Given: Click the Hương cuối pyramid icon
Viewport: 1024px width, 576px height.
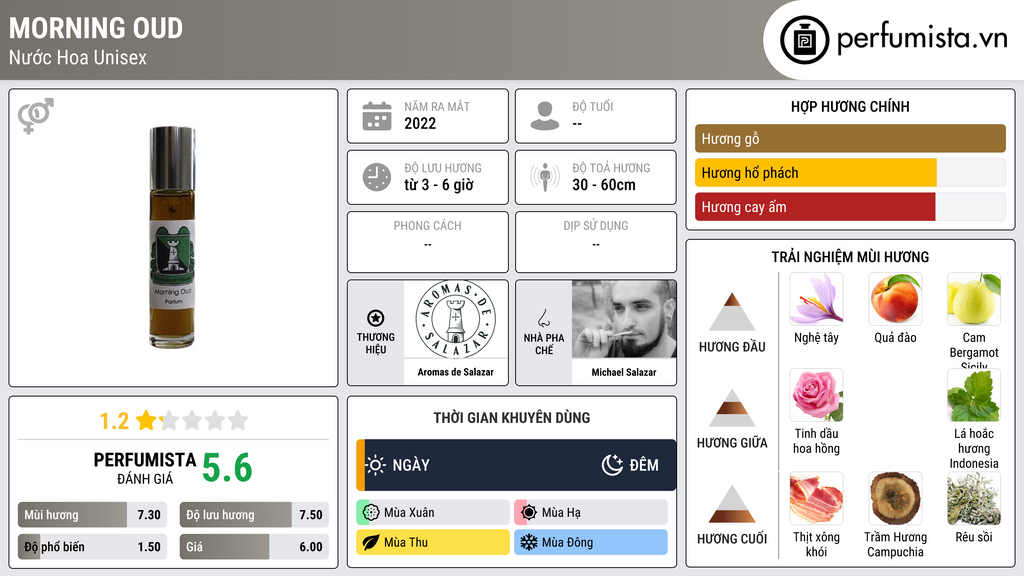Looking at the screenshot, I should (732, 504).
